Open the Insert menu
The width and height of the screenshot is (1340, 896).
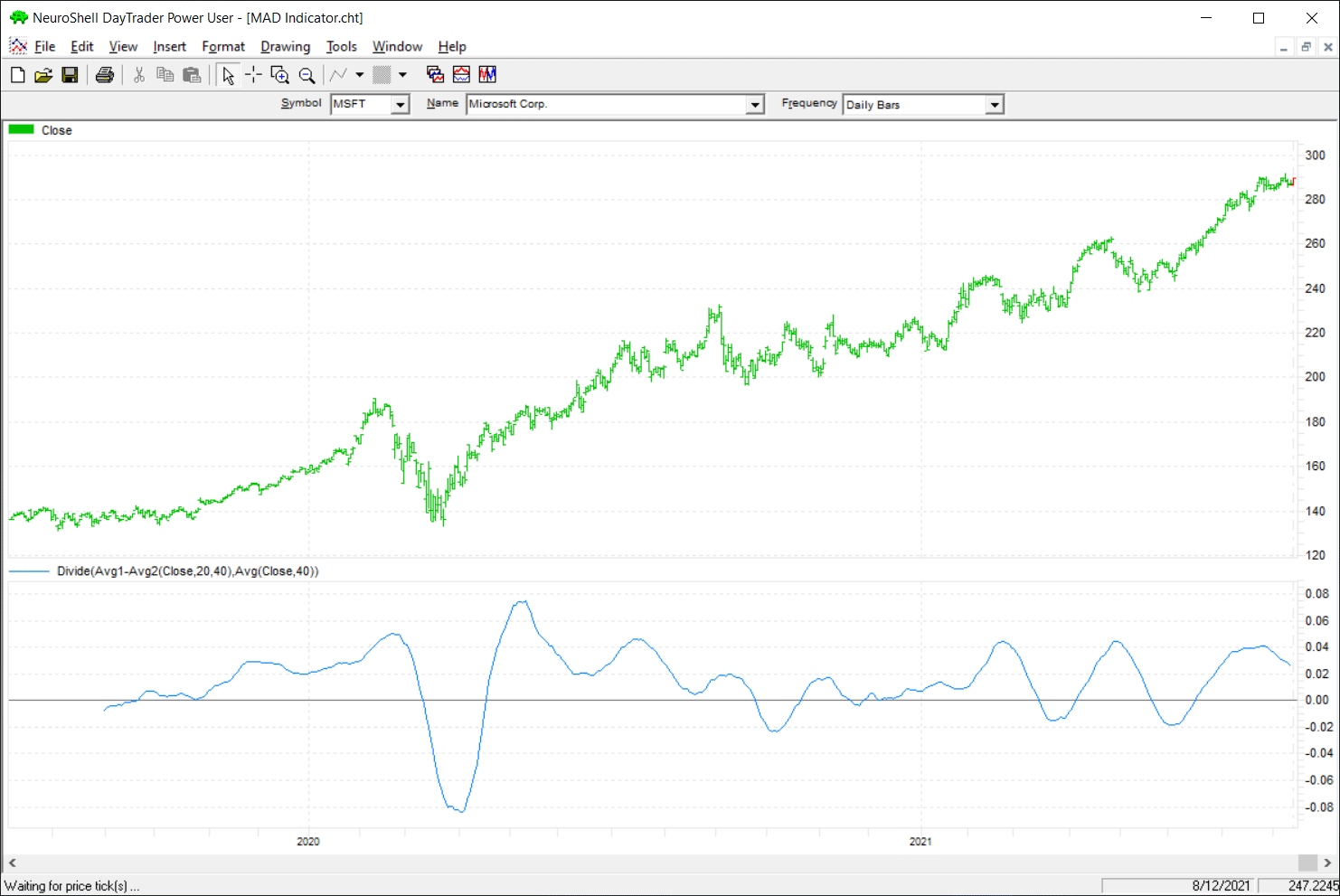point(169,47)
